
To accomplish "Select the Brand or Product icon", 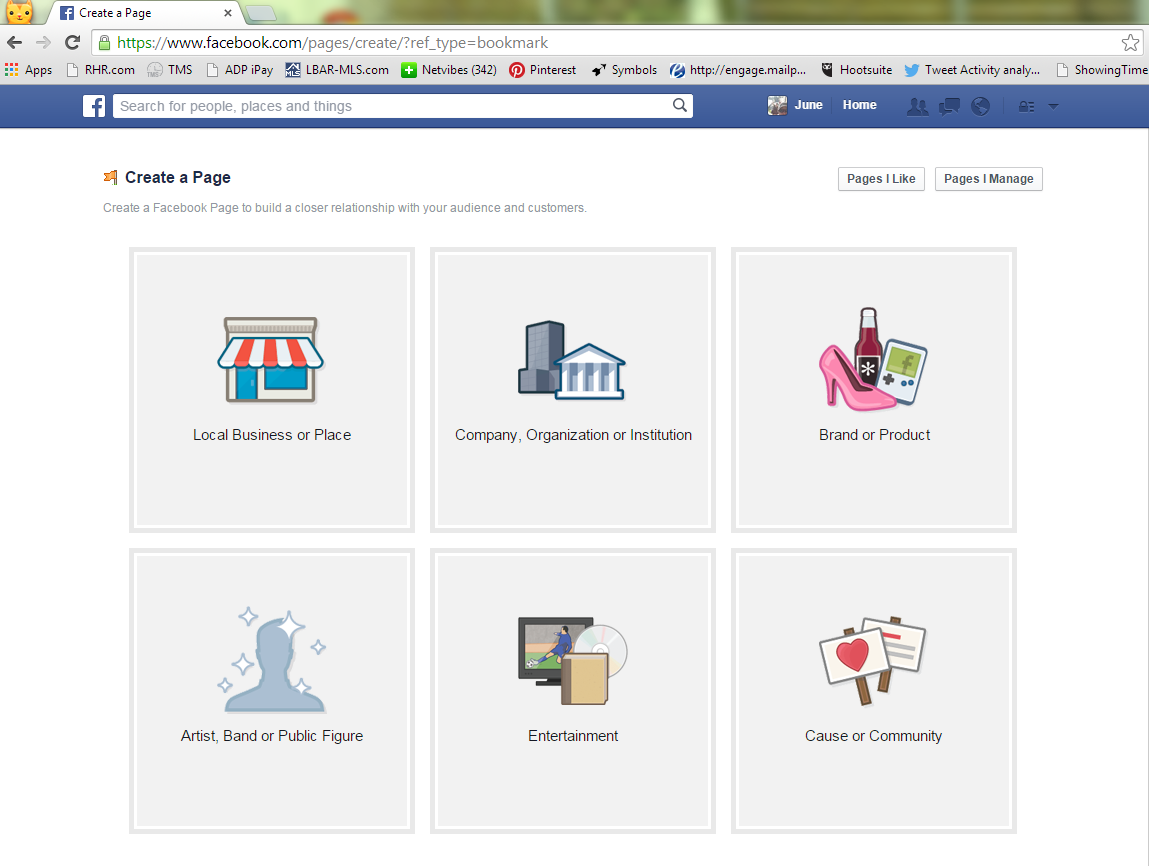I will 873,359.
